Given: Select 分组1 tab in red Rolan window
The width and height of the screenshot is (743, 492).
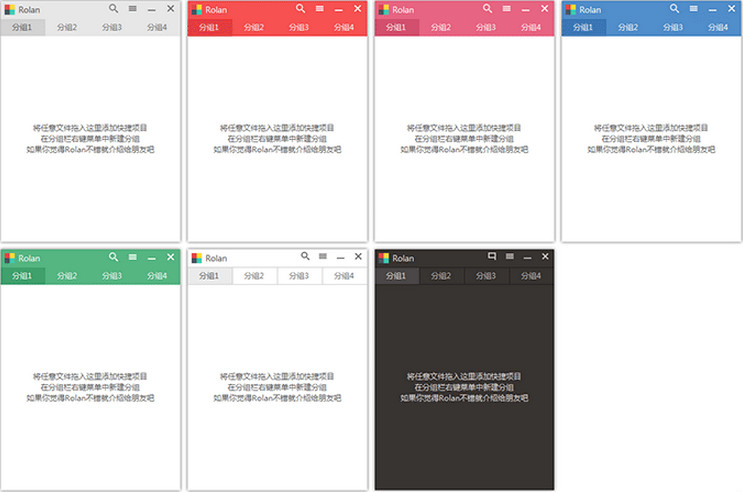Looking at the screenshot, I should [x=209, y=27].
